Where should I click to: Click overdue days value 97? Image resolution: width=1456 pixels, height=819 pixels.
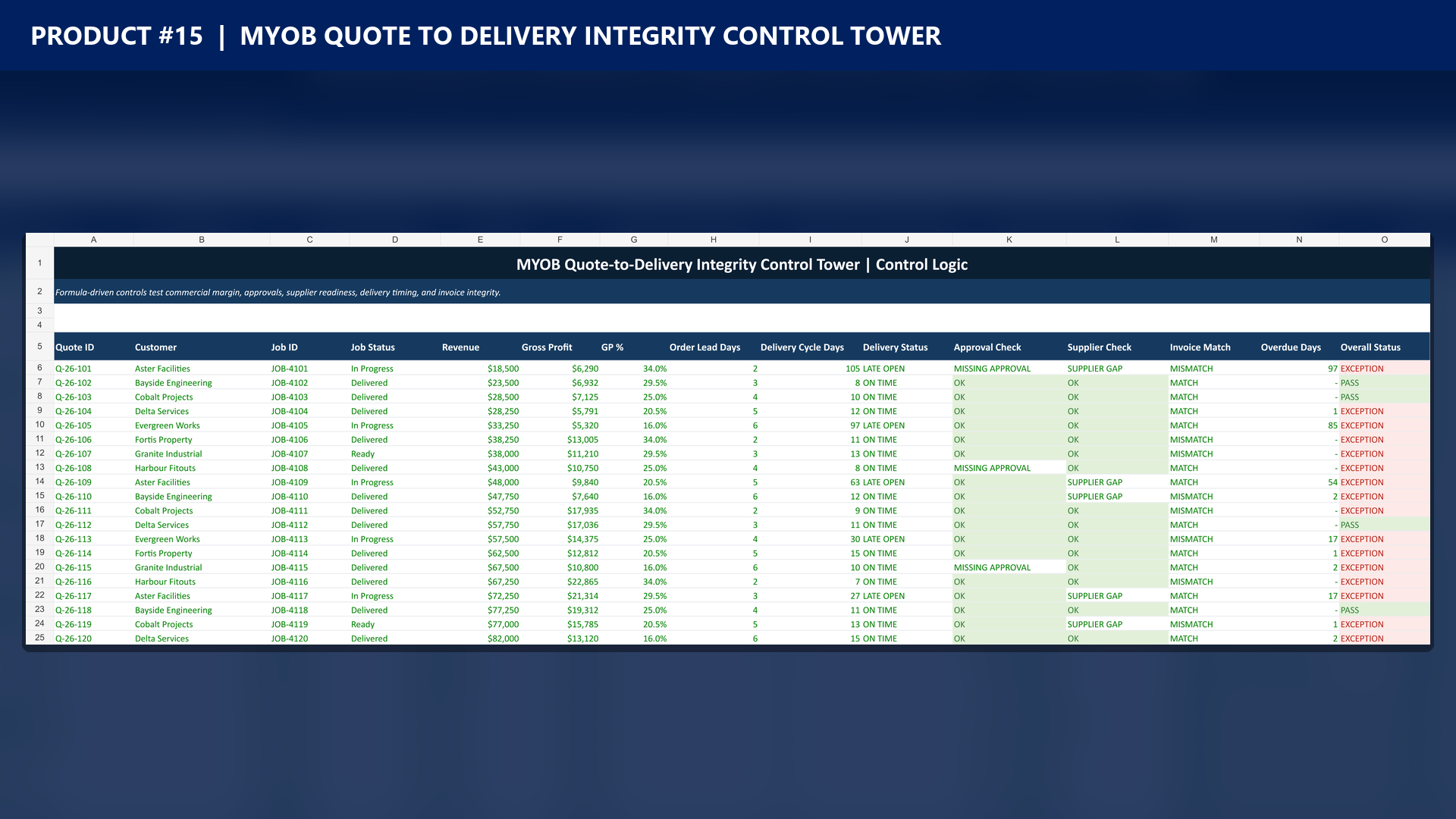pyautogui.click(x=1299, y=369)
